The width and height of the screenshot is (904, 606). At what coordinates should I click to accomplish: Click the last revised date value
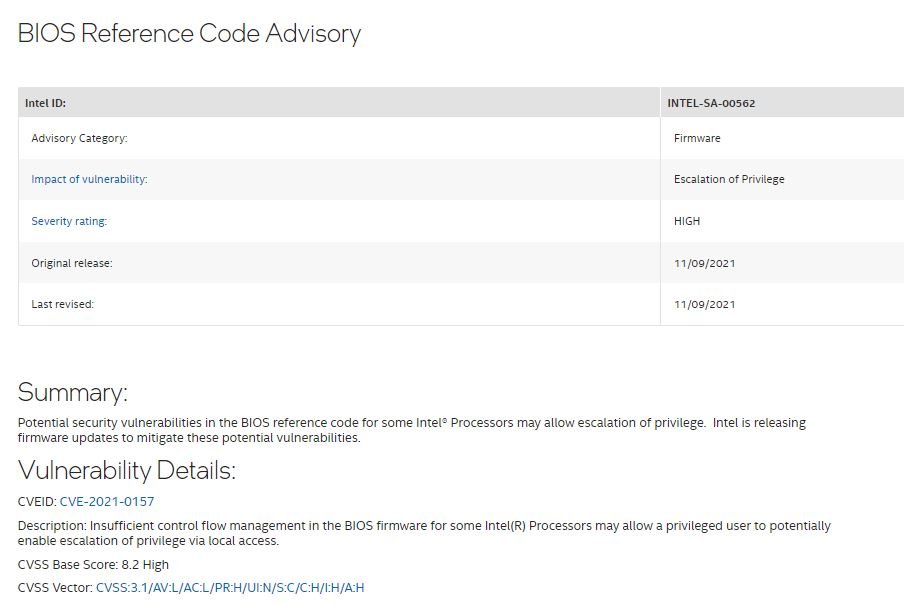(x=705, y=304)
